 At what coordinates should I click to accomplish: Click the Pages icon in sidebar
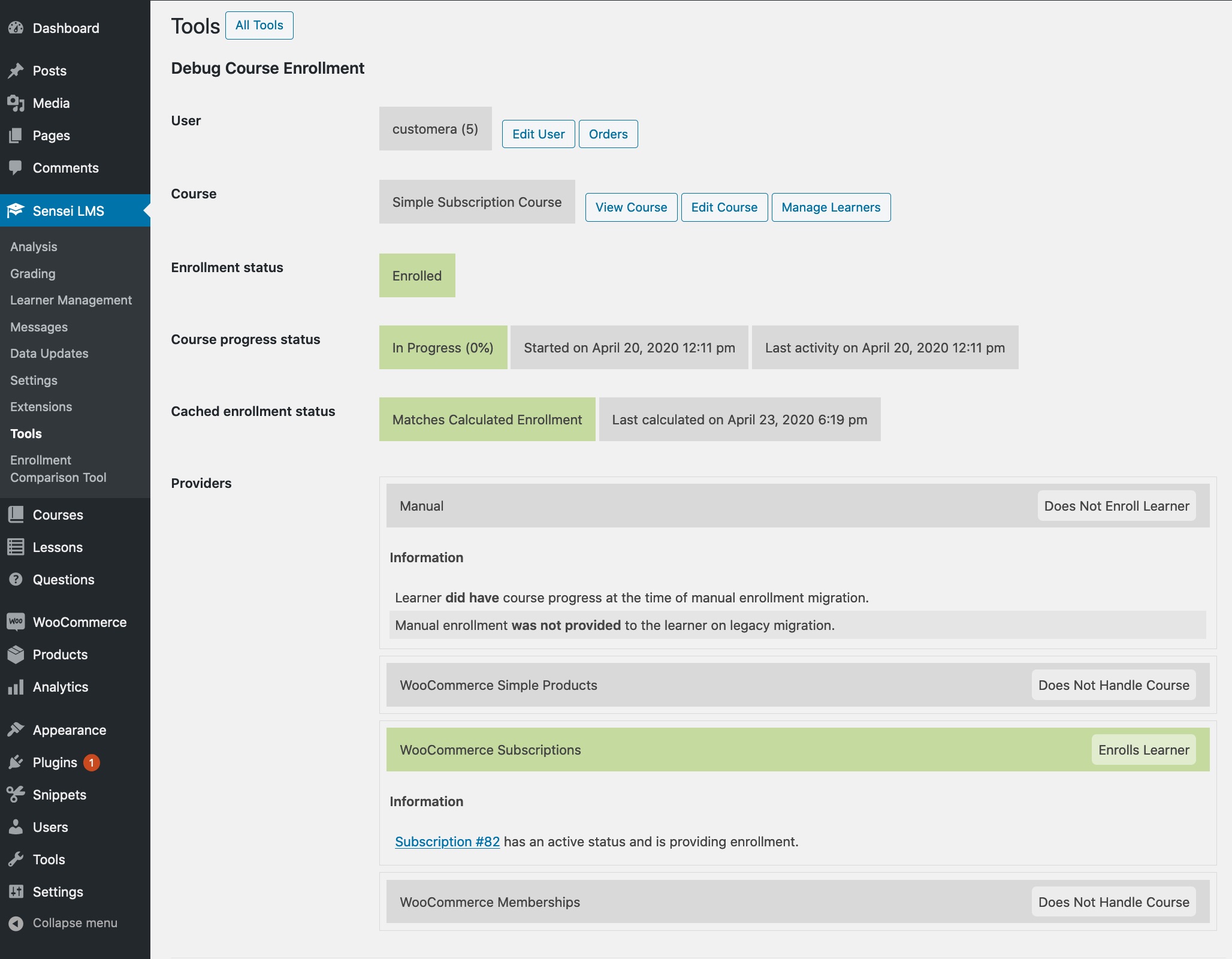16,135
